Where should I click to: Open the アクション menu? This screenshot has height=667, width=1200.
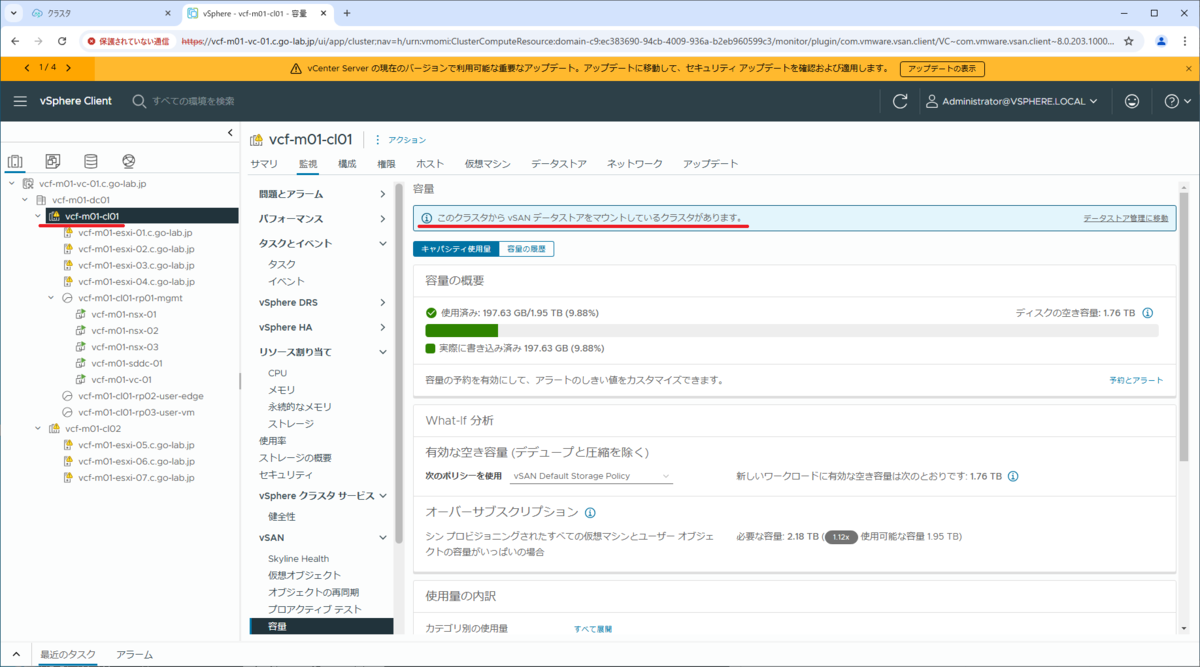tap(401, 140)
